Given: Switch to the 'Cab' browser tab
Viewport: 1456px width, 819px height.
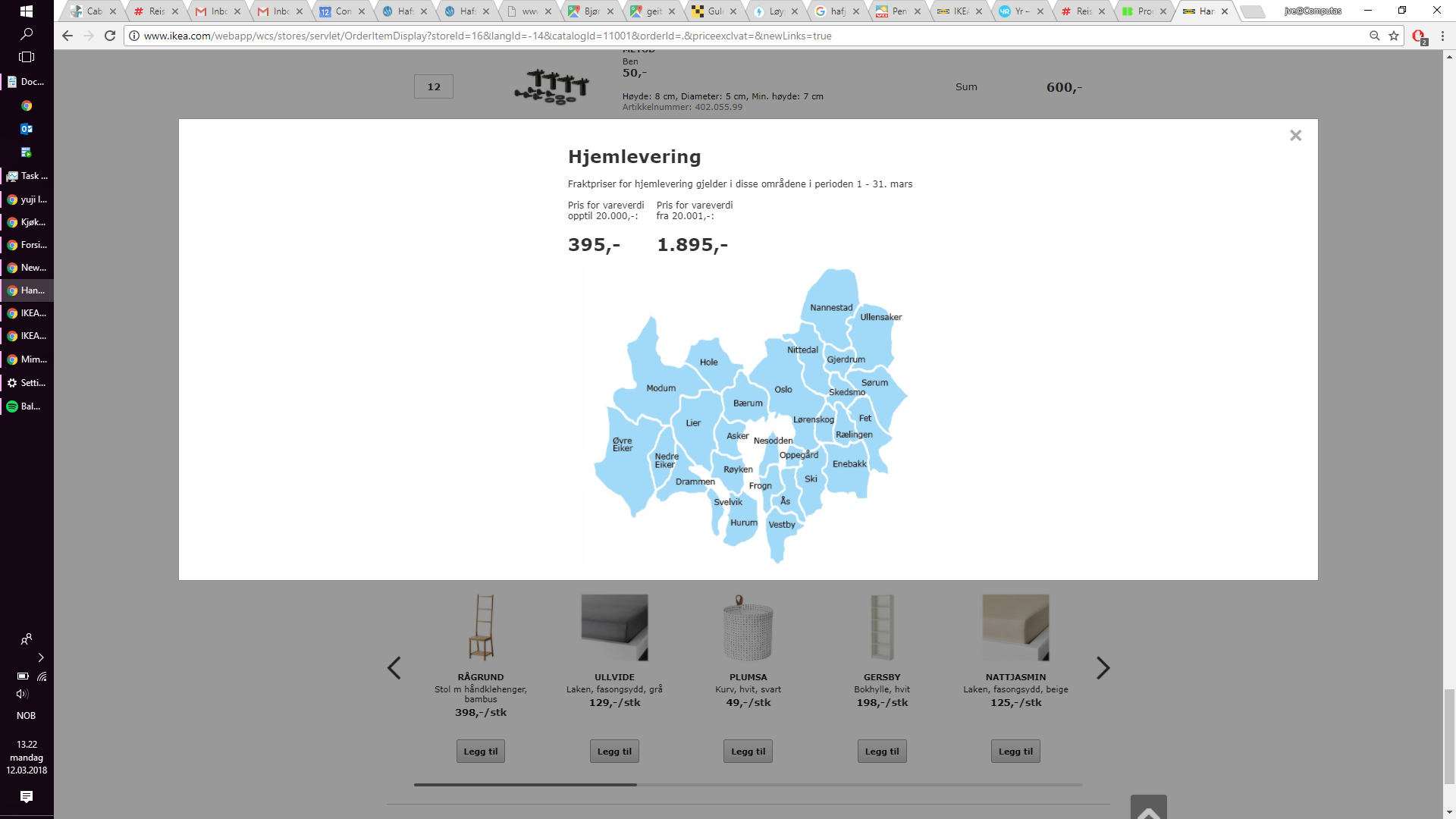Looking at the screenshot, I should tap(94, 11).
